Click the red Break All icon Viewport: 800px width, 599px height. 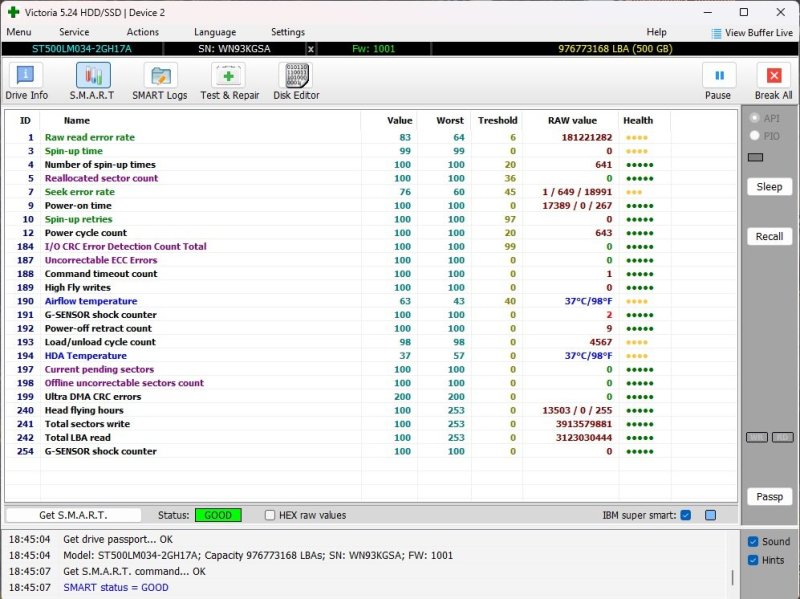pyautogui.click(x=773, y=77)
